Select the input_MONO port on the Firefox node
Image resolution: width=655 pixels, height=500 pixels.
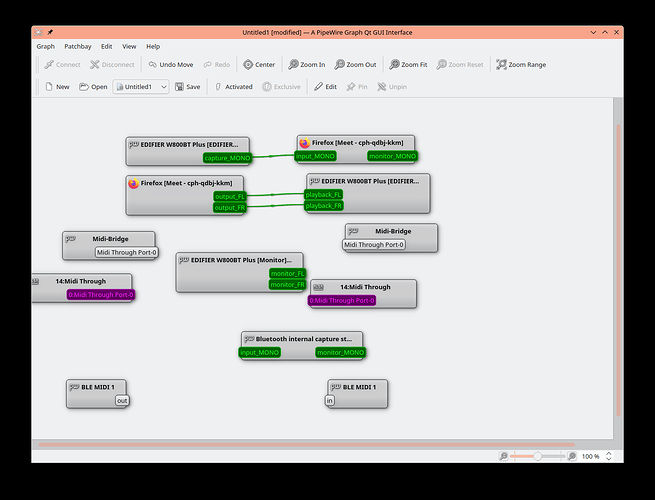pyautogui.click(x=316, y=156)
